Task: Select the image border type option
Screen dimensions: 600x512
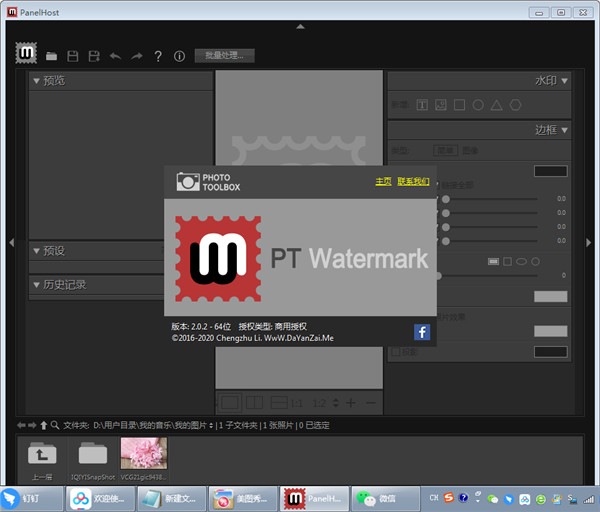Action: pos(470,150)
